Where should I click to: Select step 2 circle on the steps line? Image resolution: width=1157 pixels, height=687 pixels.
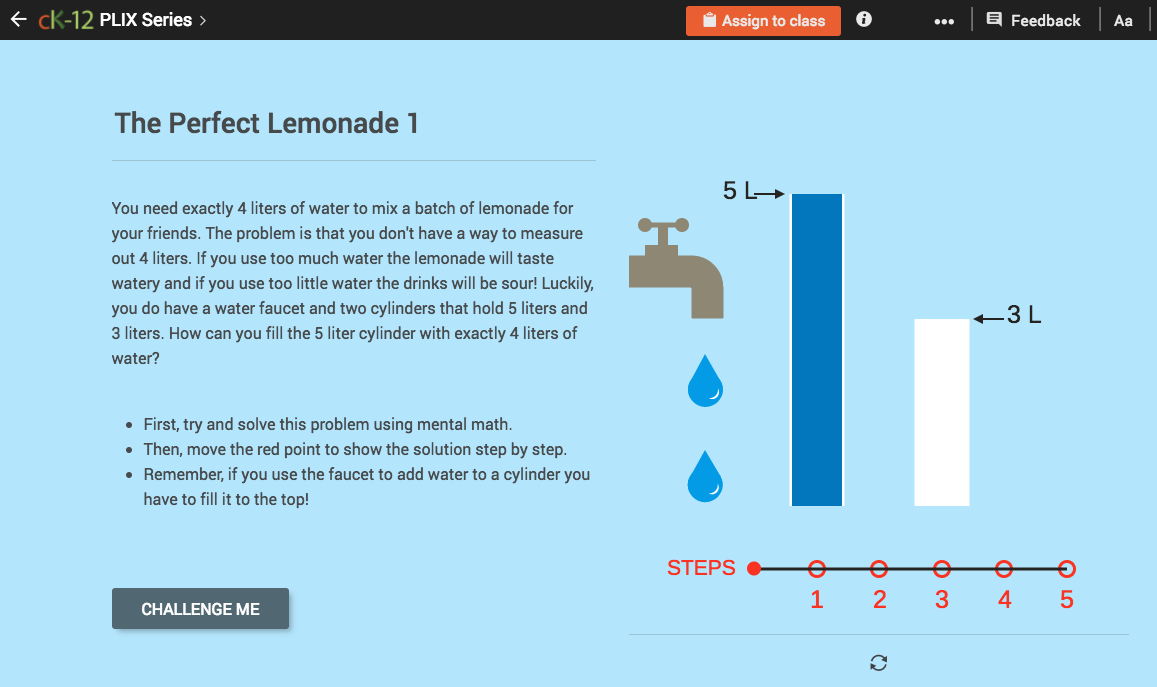(x=879, y=568)
